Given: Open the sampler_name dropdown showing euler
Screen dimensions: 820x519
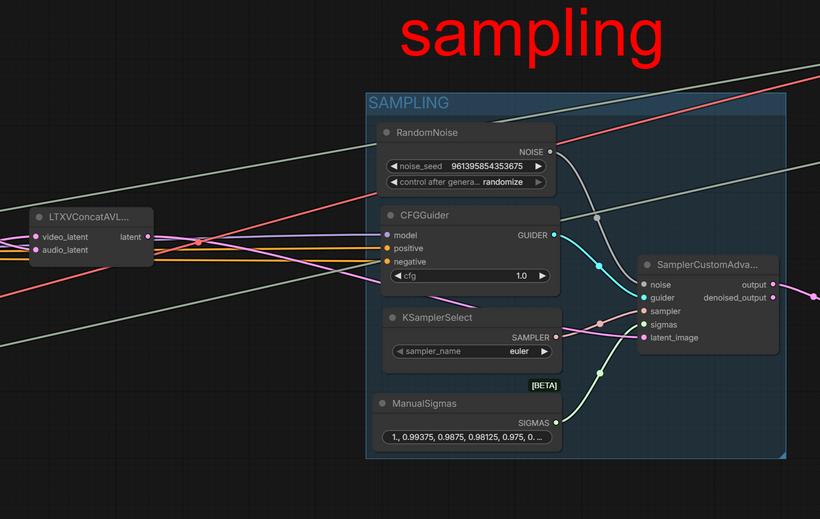Looking at the screenshot, I should [x=472, y=352].
